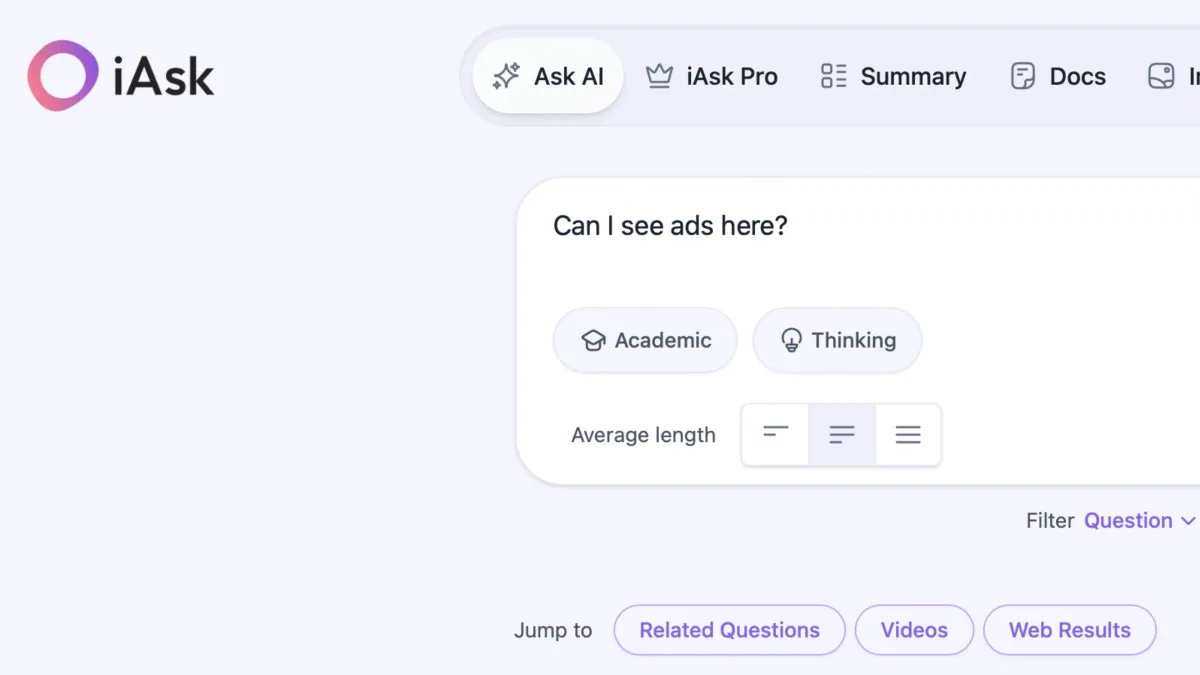Toggle Academic mode
1200x675 pixels.
[x=644, y=340]
